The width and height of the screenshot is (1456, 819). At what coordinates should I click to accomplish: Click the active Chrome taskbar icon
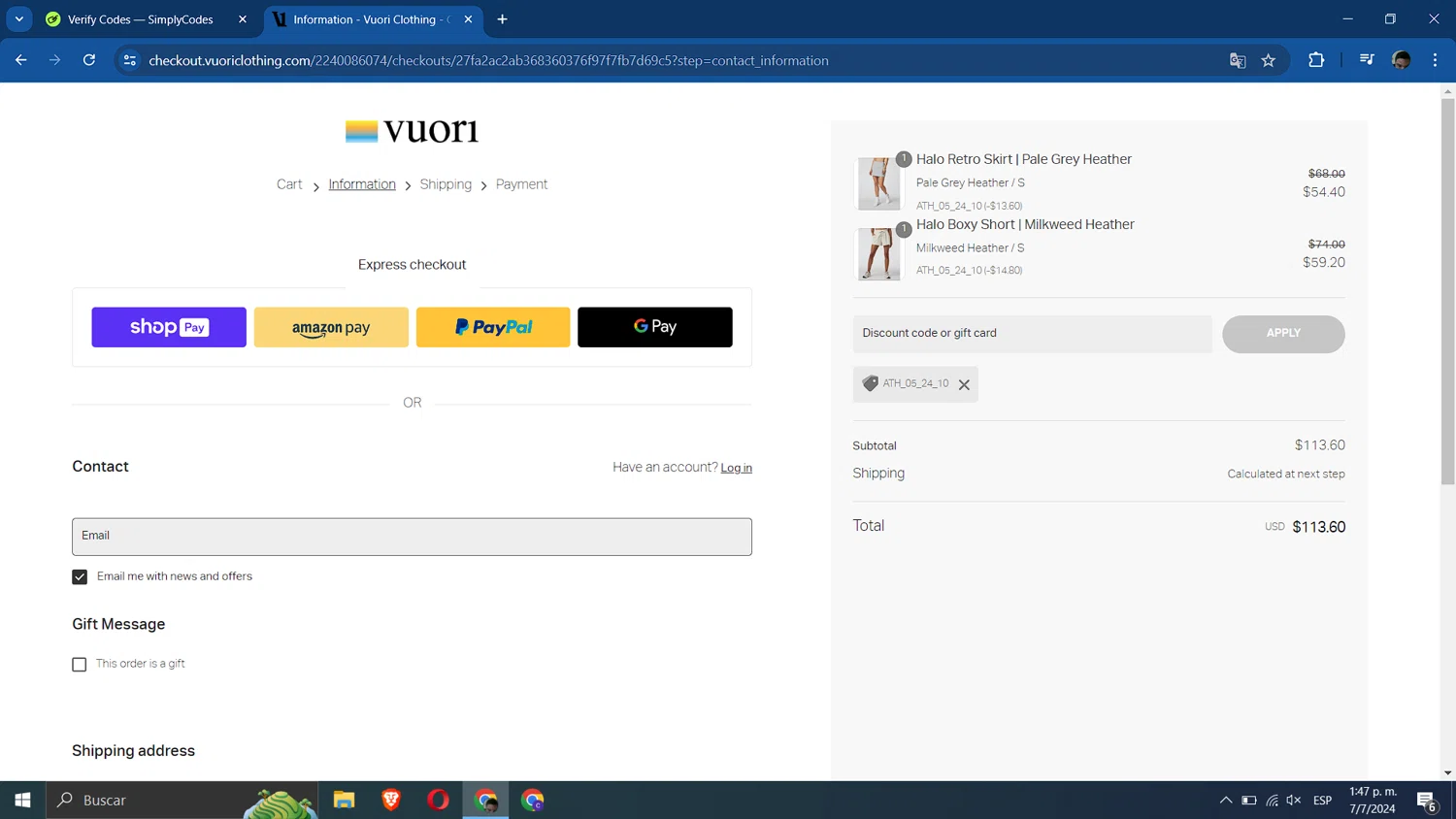click(485, 800)
